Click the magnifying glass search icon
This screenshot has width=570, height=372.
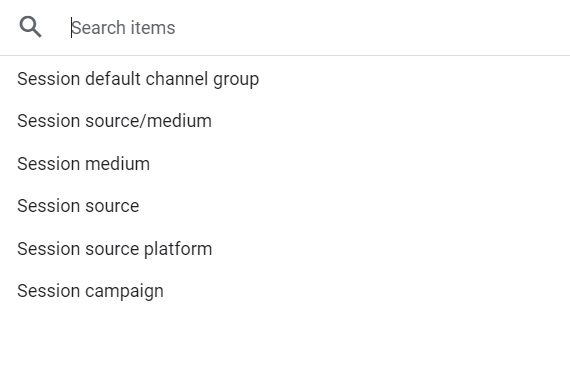[31, 27]
